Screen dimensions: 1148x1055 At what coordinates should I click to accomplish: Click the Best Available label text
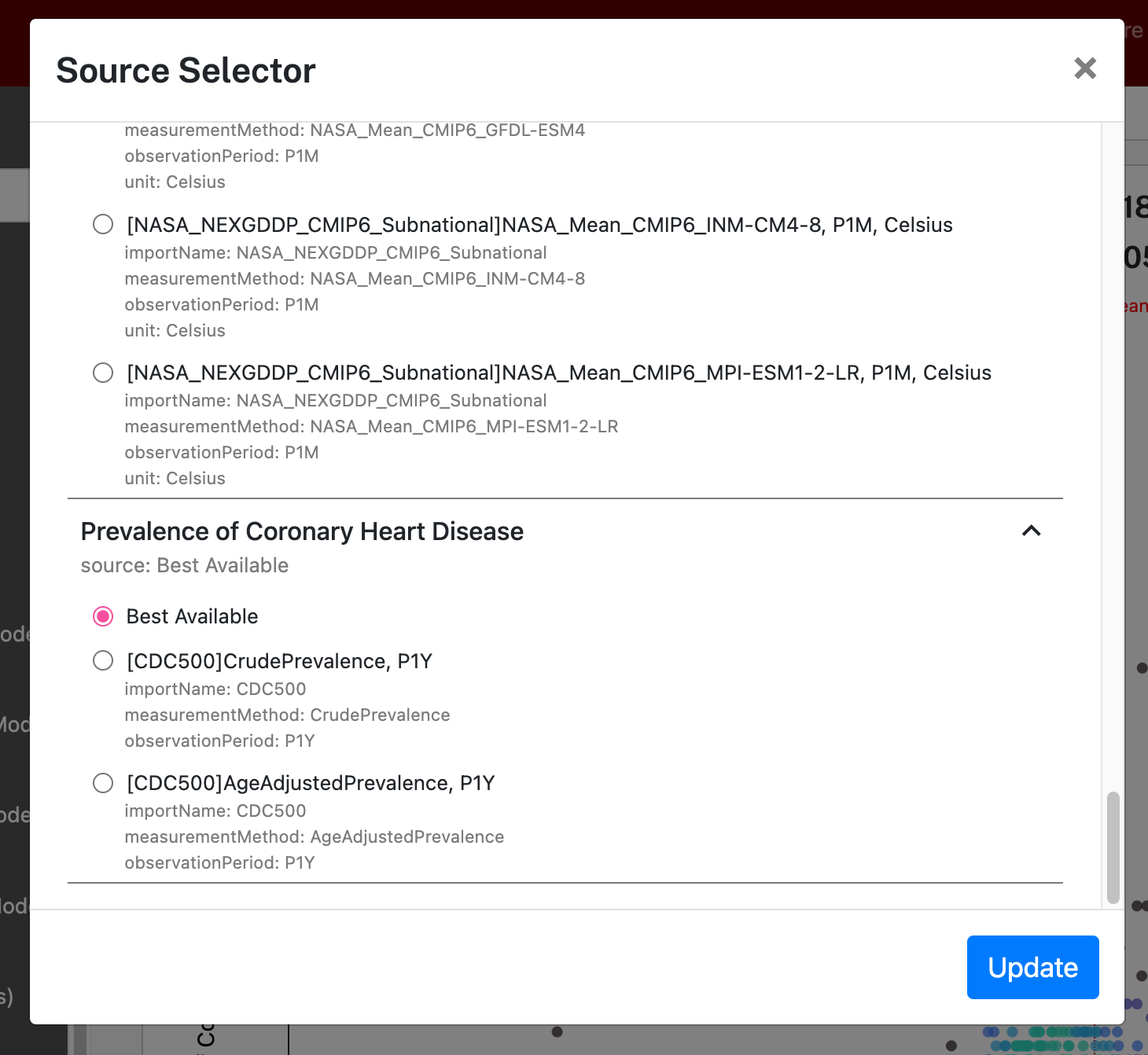pos(192,616)
